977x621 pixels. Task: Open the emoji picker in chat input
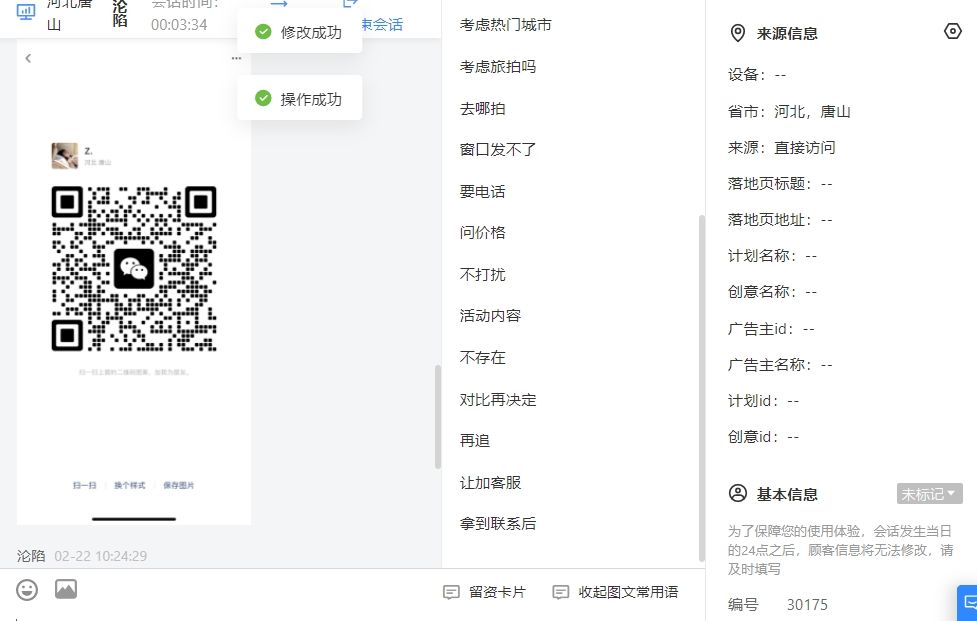coord(27,590)
